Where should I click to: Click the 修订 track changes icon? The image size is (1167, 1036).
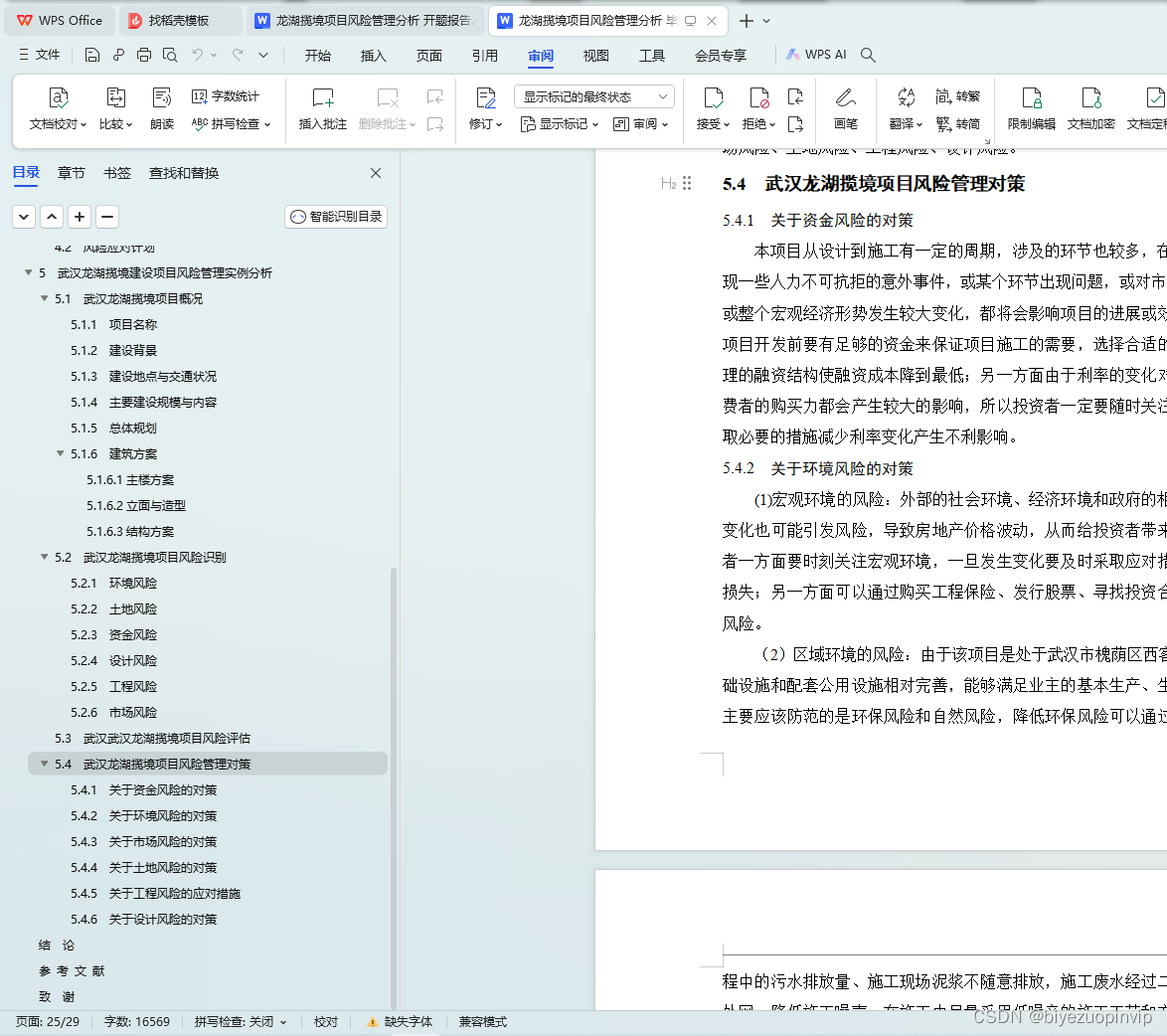tap(485, 108)
